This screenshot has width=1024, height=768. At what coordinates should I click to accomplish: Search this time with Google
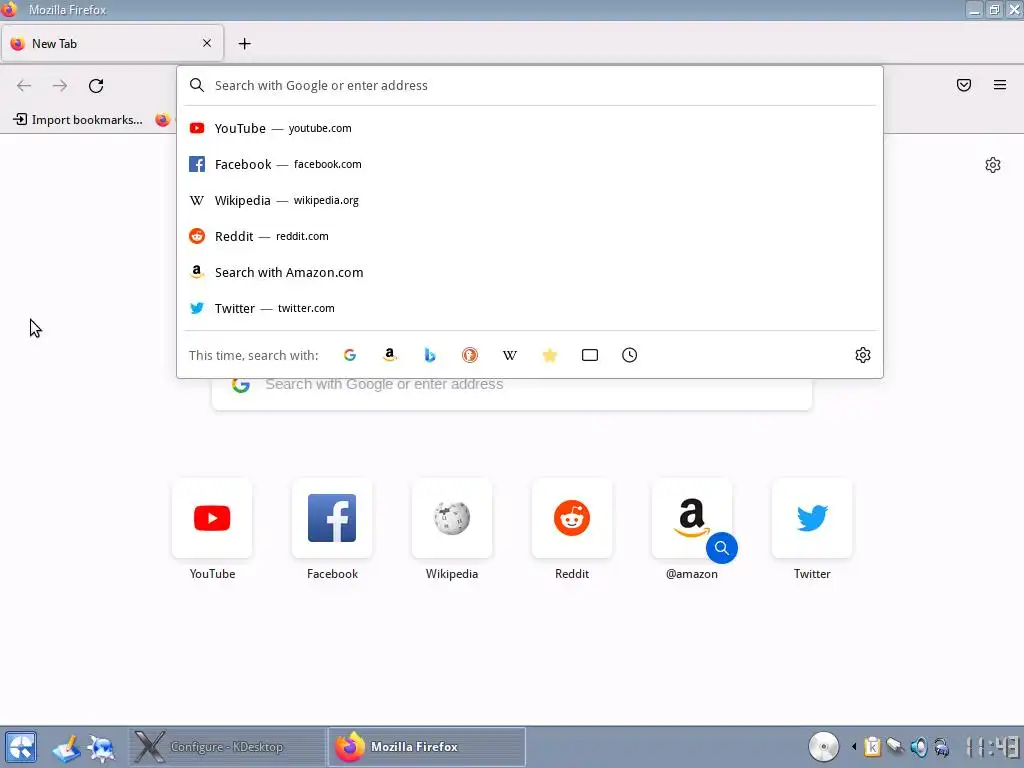coord(350,355)
